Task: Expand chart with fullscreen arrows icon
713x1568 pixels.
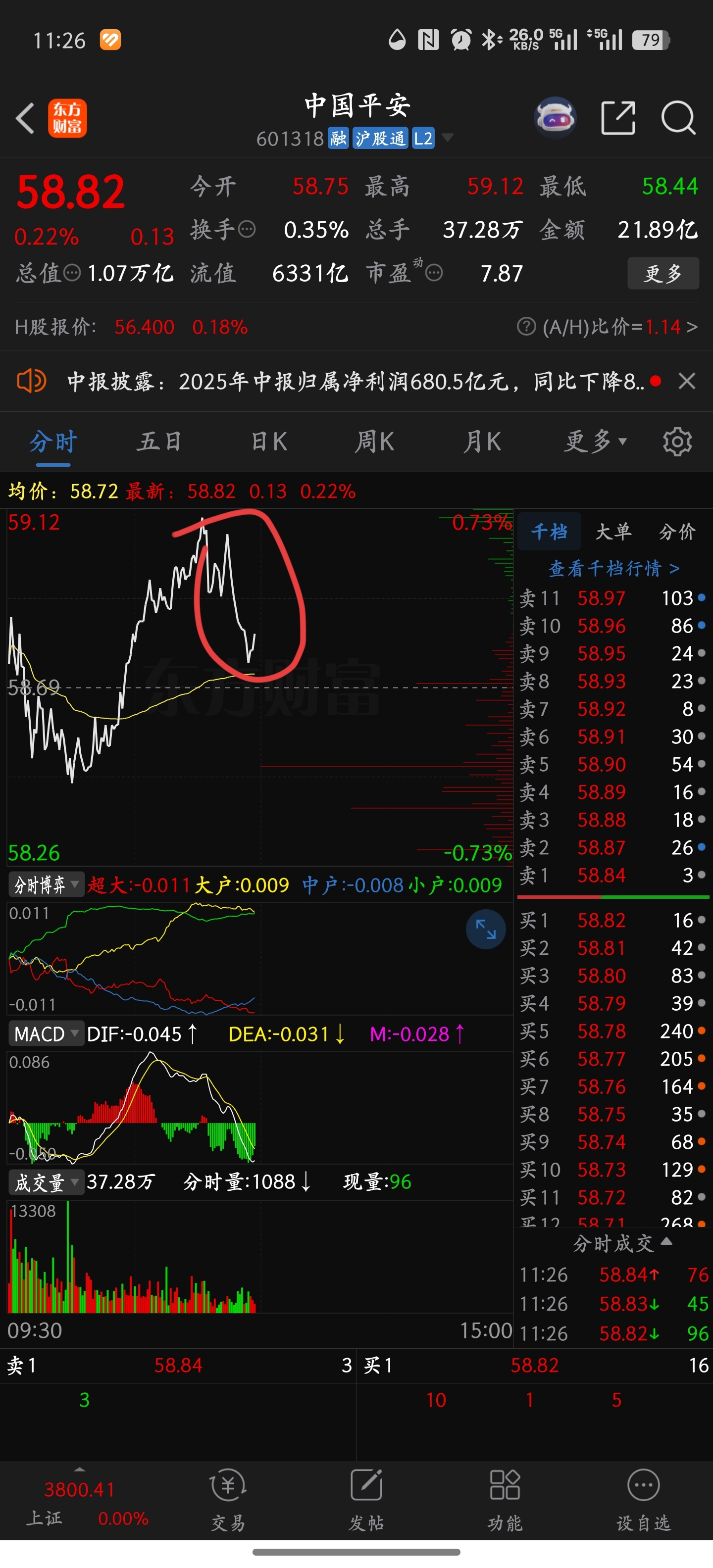Action: [x=485, y=930]
